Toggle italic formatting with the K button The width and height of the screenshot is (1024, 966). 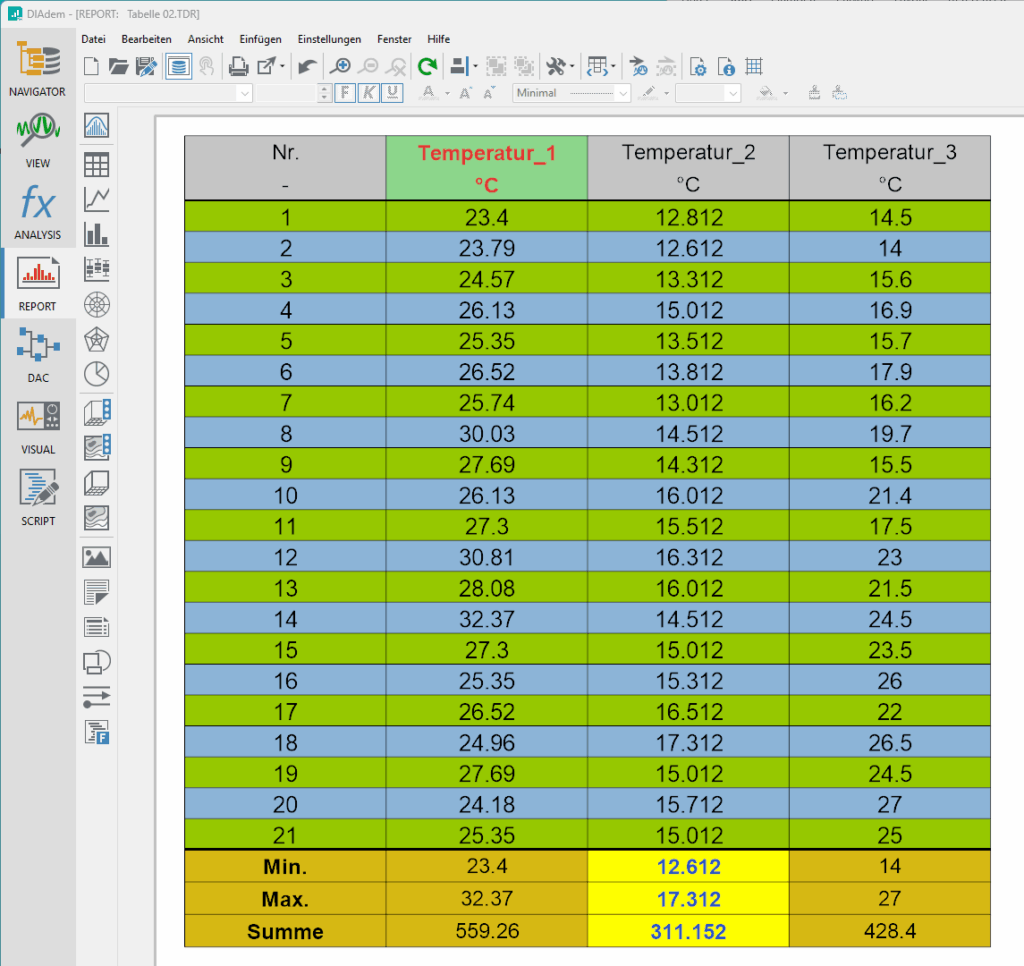click(369, 93)
